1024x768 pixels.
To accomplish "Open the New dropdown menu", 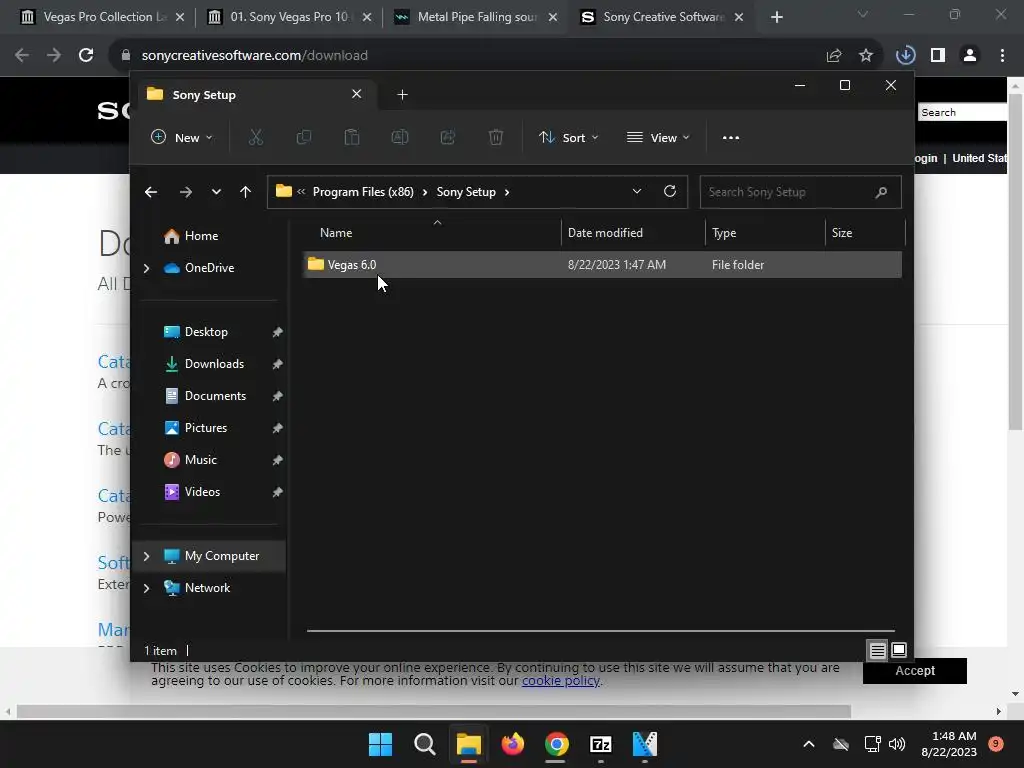I will coord(182,138).
